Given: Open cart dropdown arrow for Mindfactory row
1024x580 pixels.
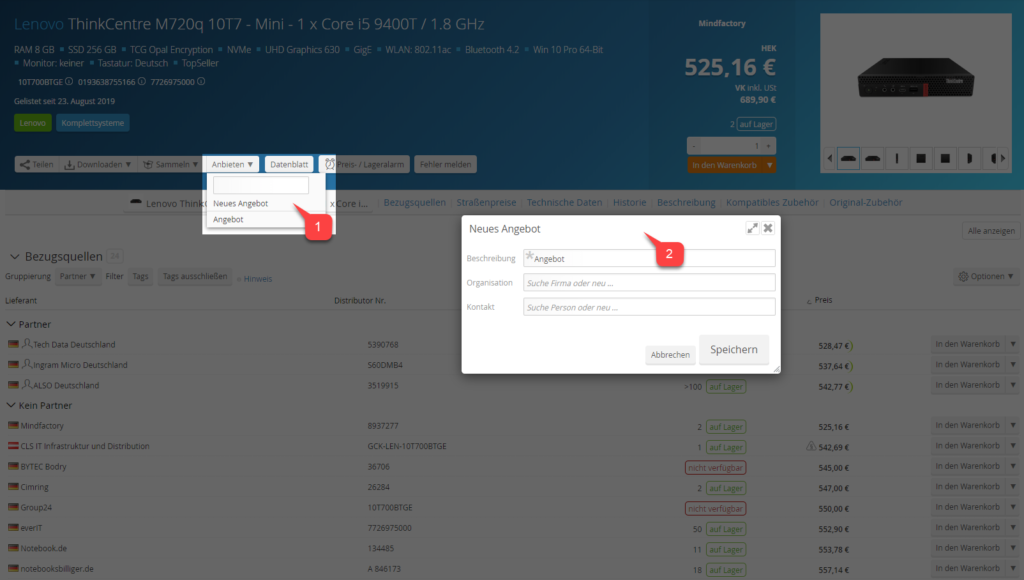Looking at the screenshot, I should (x=1013, y=425).
